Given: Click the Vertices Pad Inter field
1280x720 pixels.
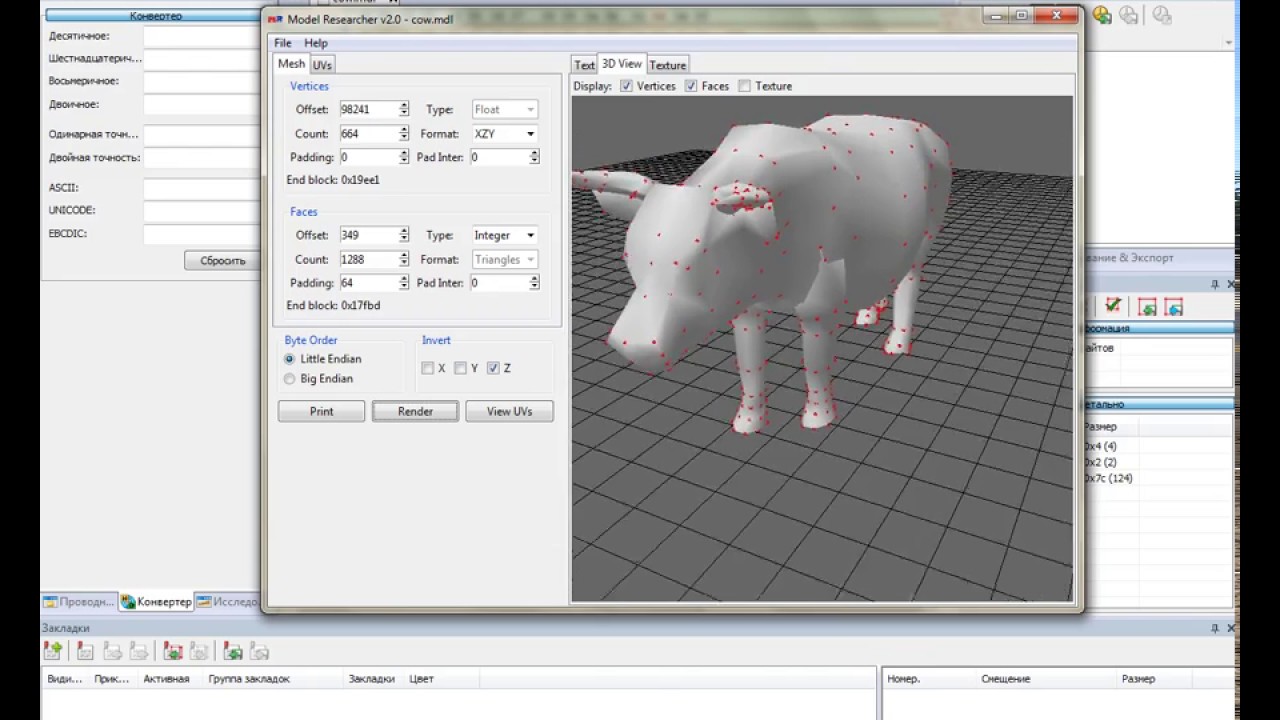Looking at the screenshot, I should click(x=499, y=158).
